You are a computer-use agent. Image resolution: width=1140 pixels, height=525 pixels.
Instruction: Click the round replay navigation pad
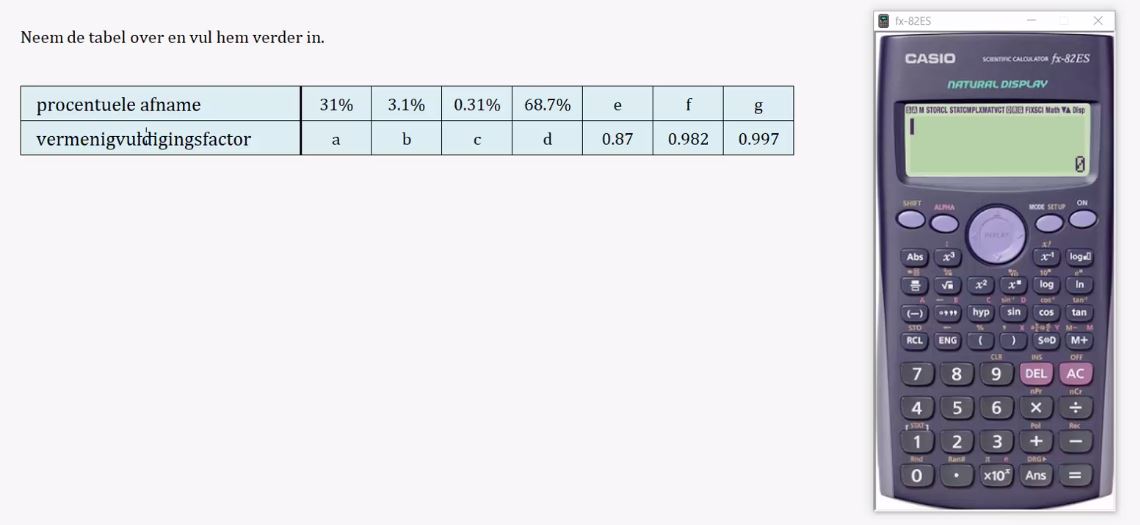[997, 235]
